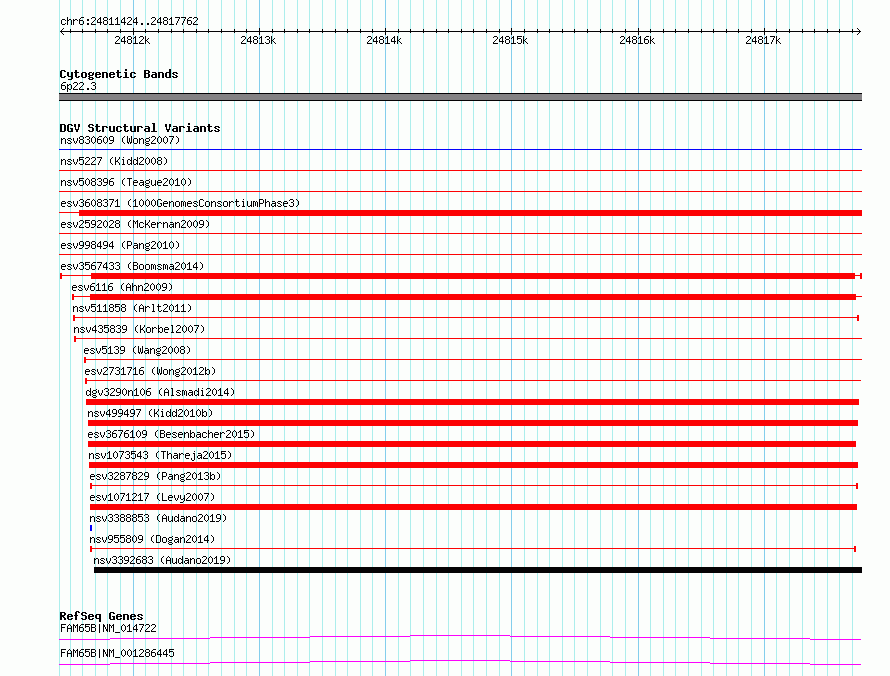Open variant esv6116 (Ahn2009)
The image size is (890, 676).
pos(122,287)
